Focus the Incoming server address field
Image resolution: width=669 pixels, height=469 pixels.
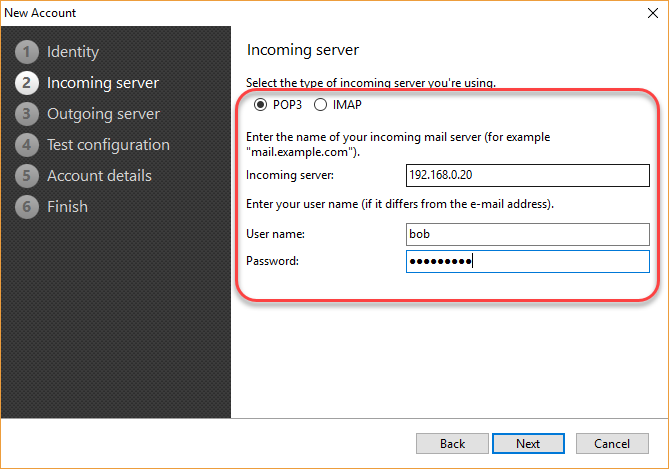528,175
